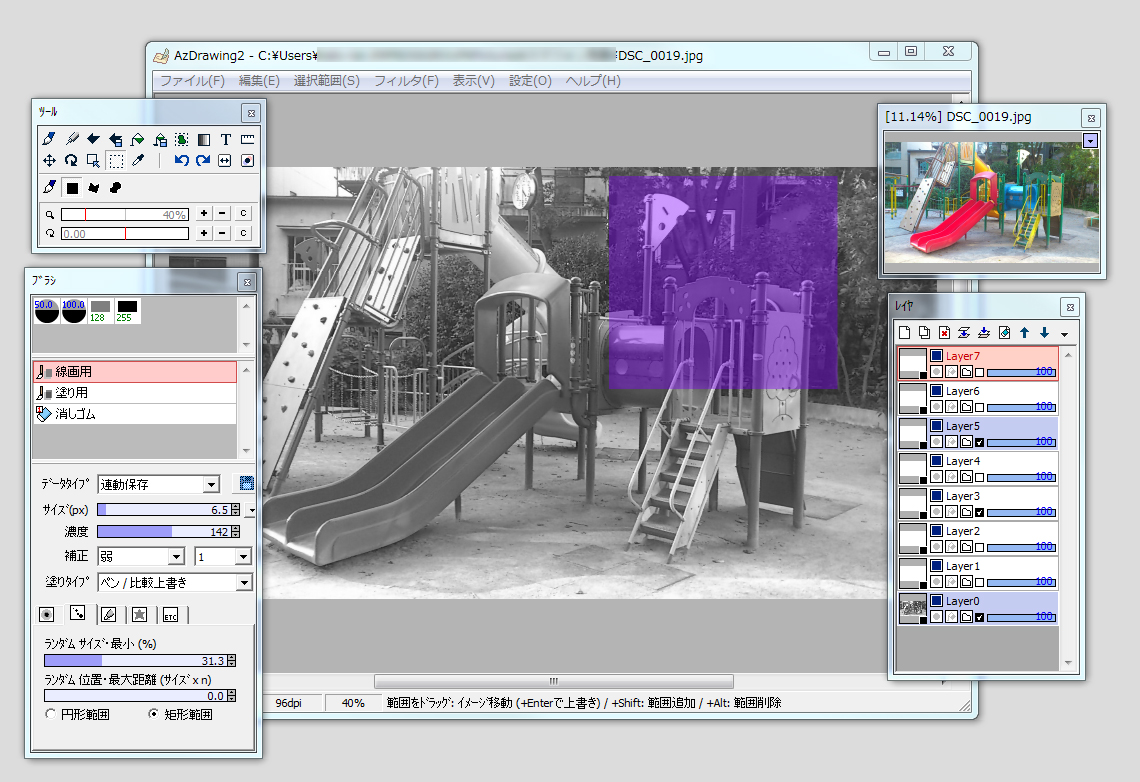This screenshot has width=1140, height=782.
Task: Move the selected layer up with the arrow icon
Action: coord(1025,333)
